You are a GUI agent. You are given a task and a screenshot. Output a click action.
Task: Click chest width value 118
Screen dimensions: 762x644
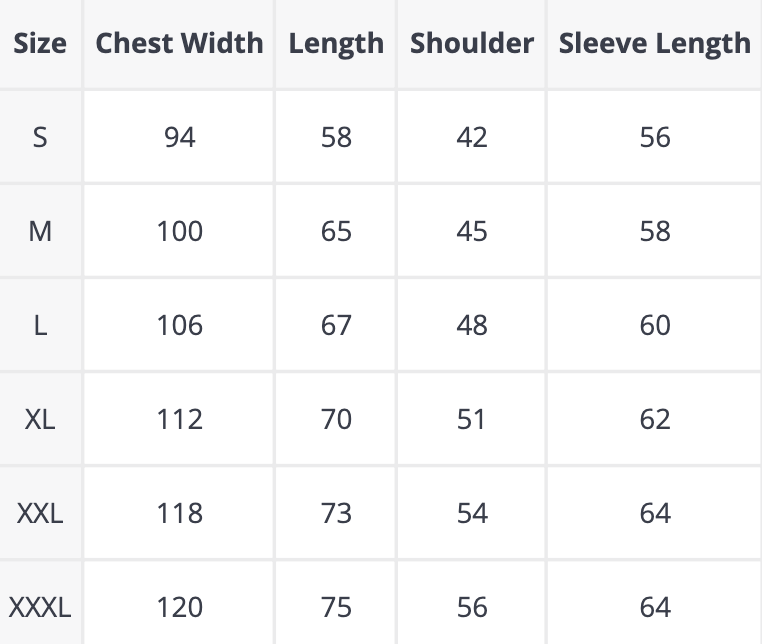click(180, 513)
